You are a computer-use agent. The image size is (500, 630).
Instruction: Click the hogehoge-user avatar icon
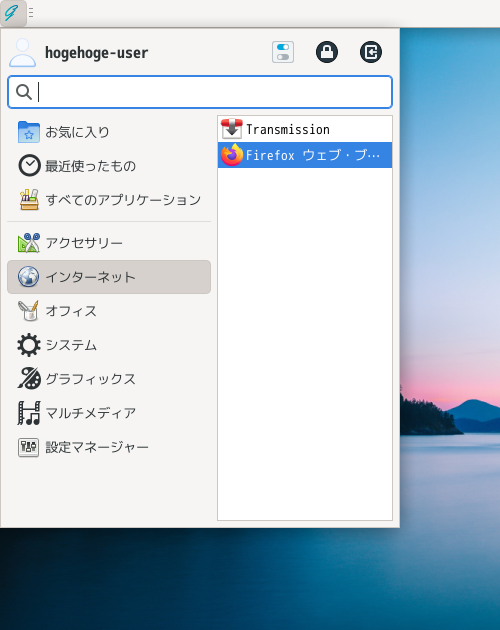(23, 52)
